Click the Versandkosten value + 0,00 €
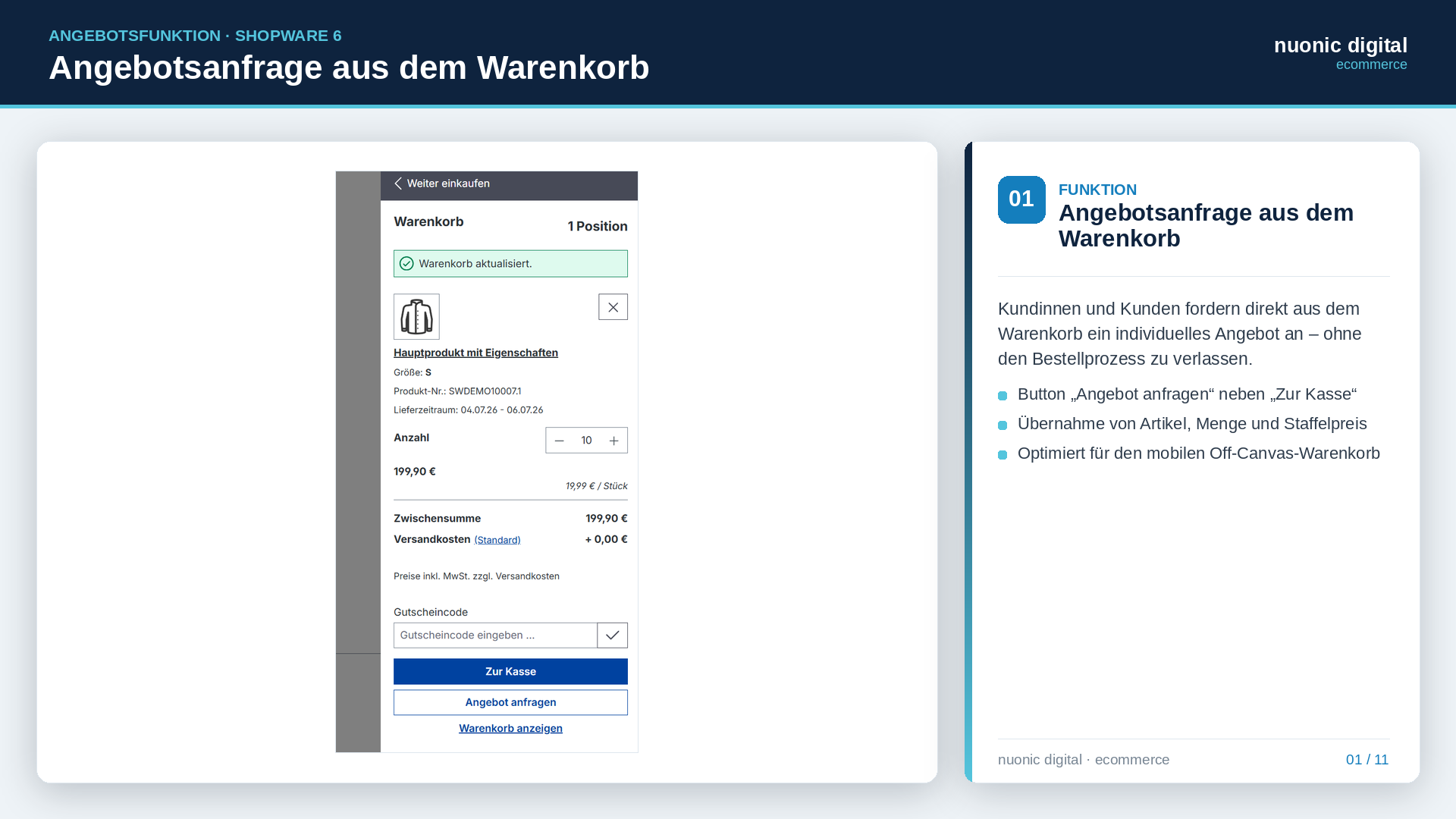The width and height of the screenshot is (1456, 819). coord(606,540)
